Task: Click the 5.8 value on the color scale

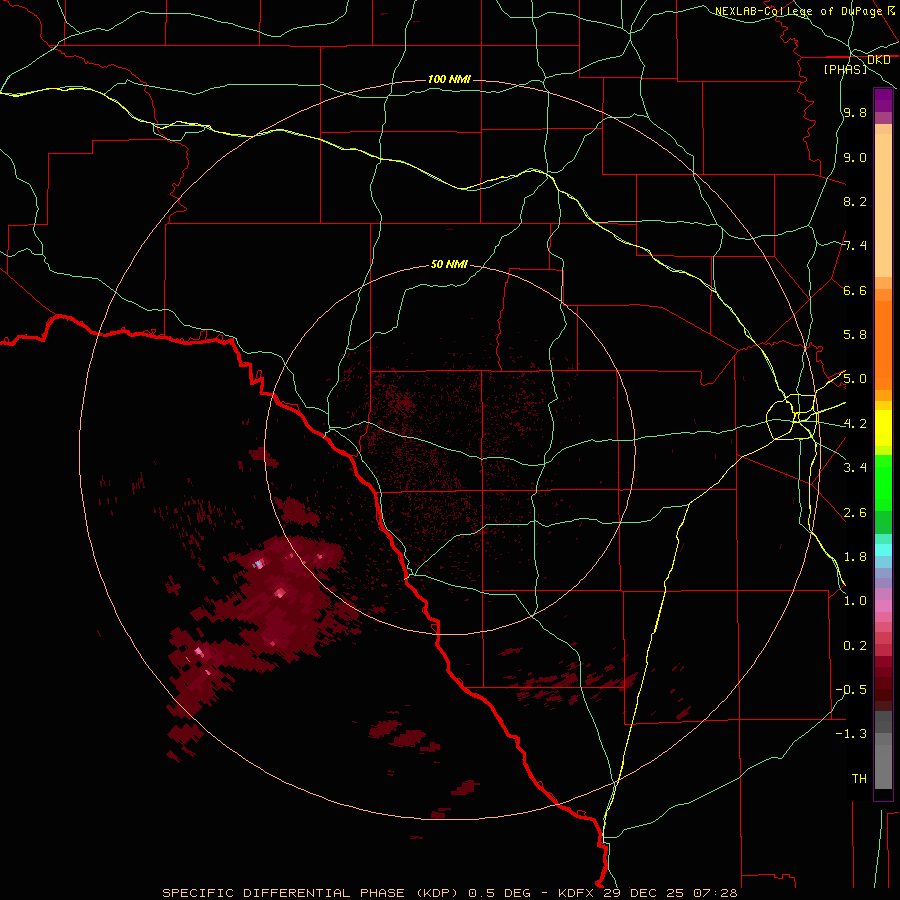Action: tap(855, 335)
